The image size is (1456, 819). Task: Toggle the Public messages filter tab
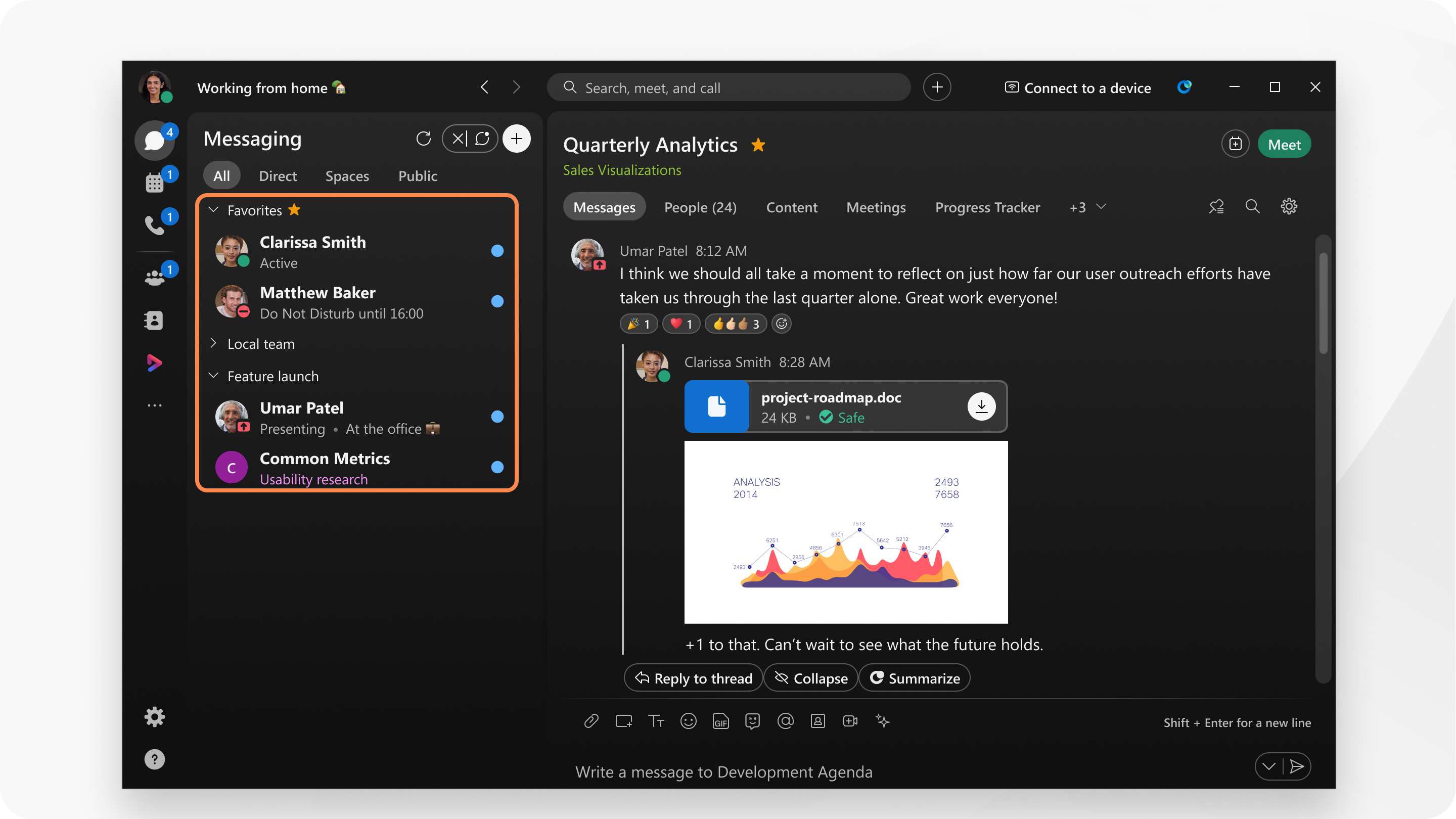click(417, 175)
